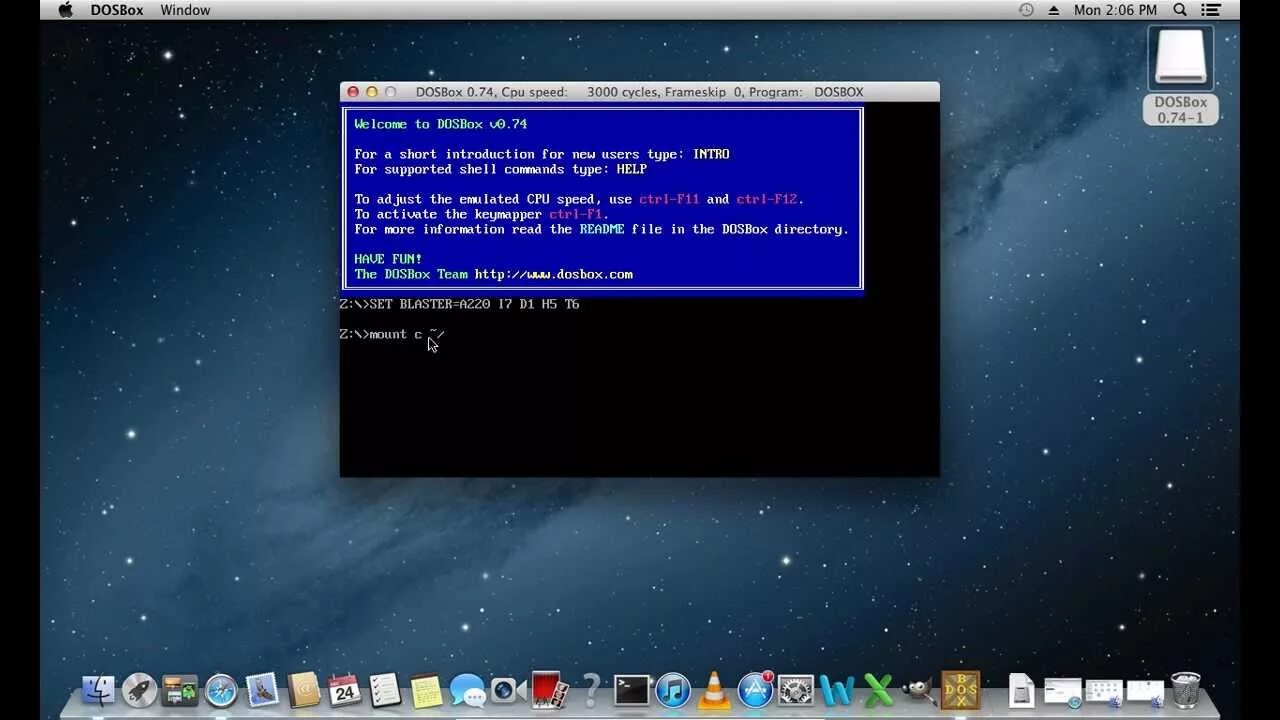Select the DOSBox 0.74-1 desktop drive
The width and height of the screenshot is (1280, 720).
1181,75
